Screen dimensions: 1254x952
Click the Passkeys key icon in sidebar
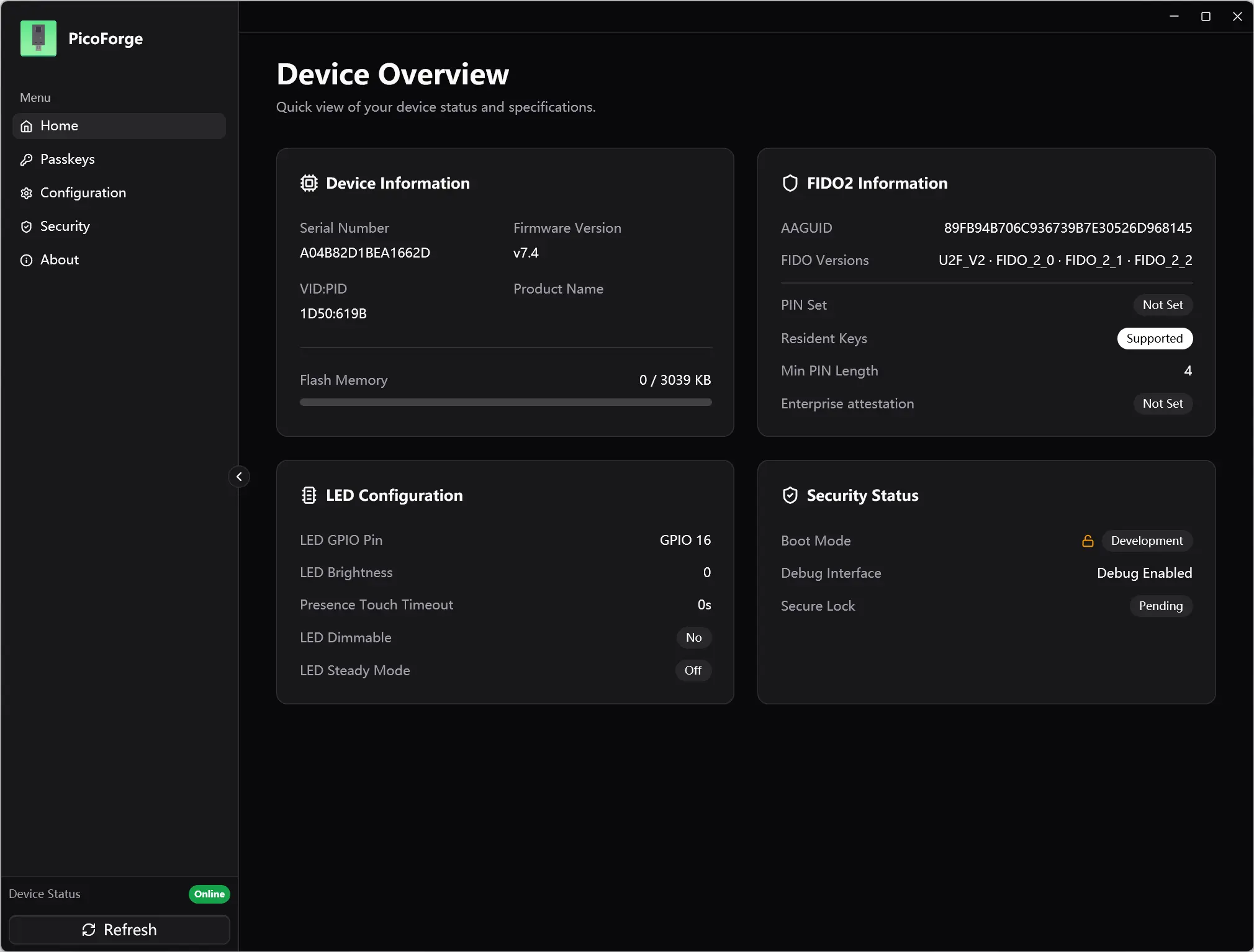point(26,159)
